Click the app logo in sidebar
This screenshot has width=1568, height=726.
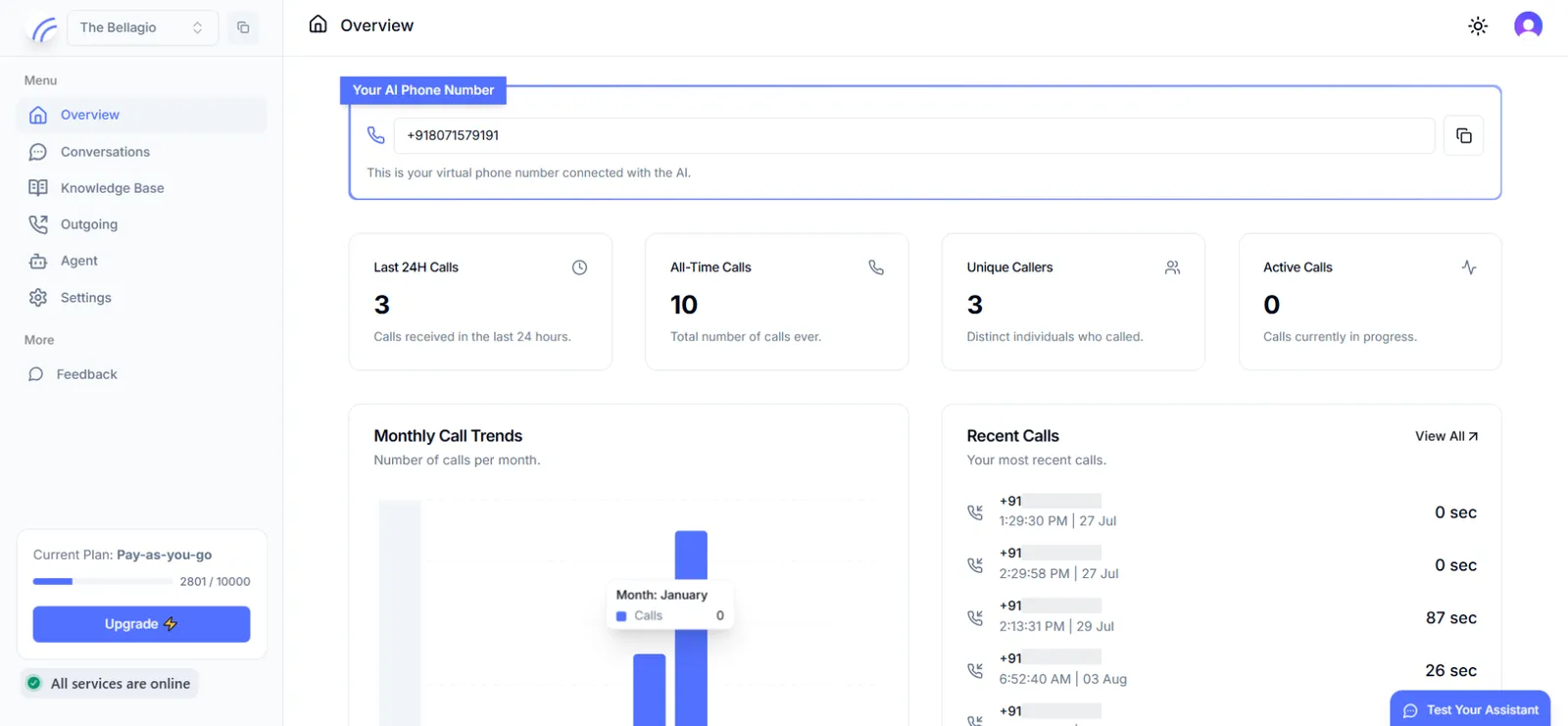(43, 29)
